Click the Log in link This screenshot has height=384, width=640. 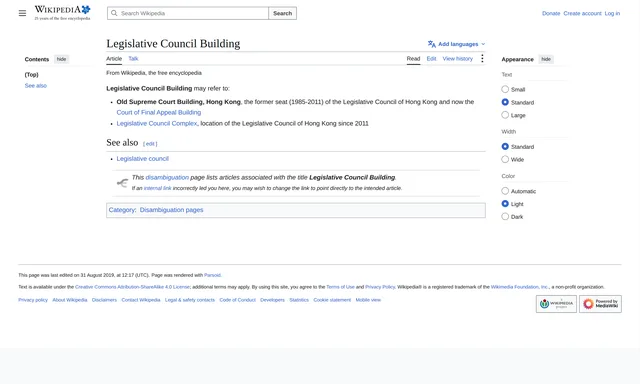click(612, 13)
